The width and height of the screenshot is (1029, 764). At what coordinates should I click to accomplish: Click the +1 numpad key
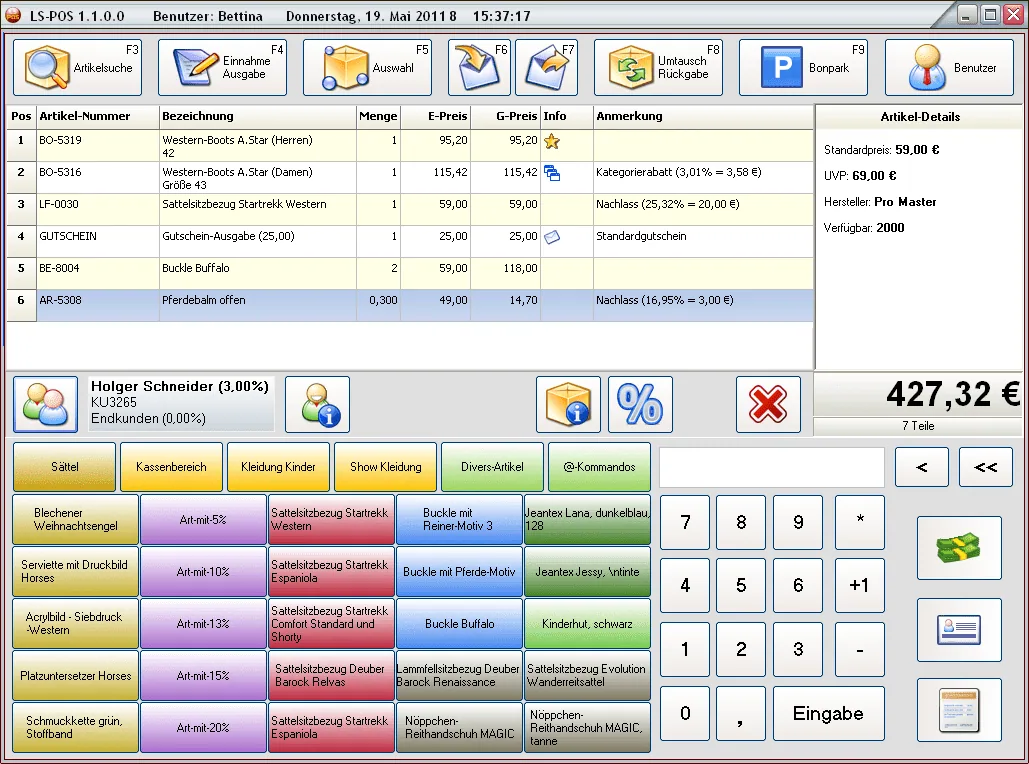(860, 585)
